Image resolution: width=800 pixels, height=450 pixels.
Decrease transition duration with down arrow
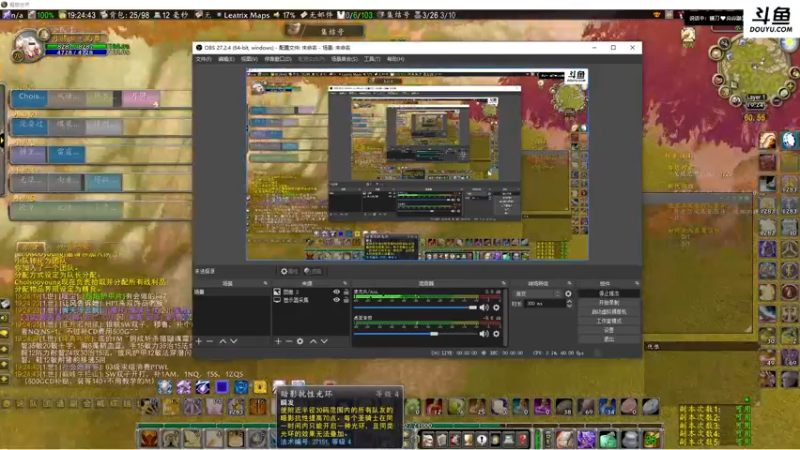click(x=569, y=306)
